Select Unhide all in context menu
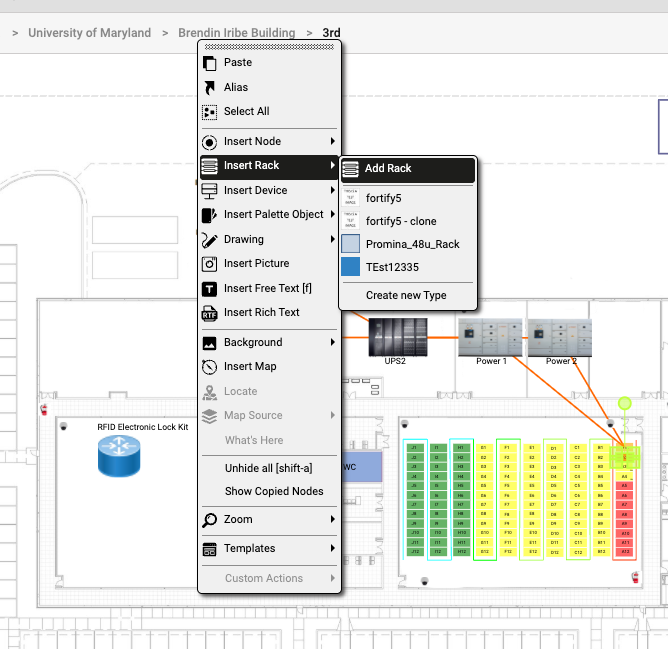The height and width of the screenshot is (649, 668). coord(268,467)
